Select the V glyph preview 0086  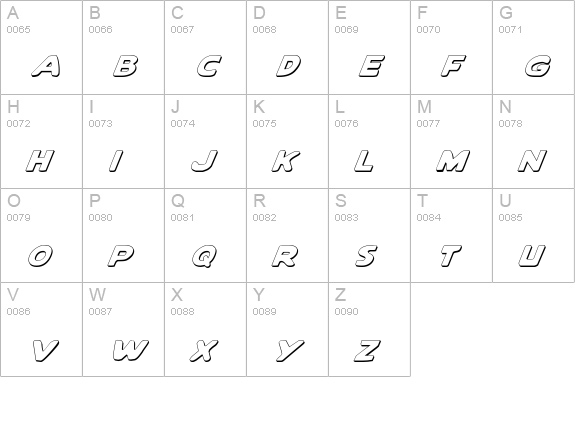(45, 350)
